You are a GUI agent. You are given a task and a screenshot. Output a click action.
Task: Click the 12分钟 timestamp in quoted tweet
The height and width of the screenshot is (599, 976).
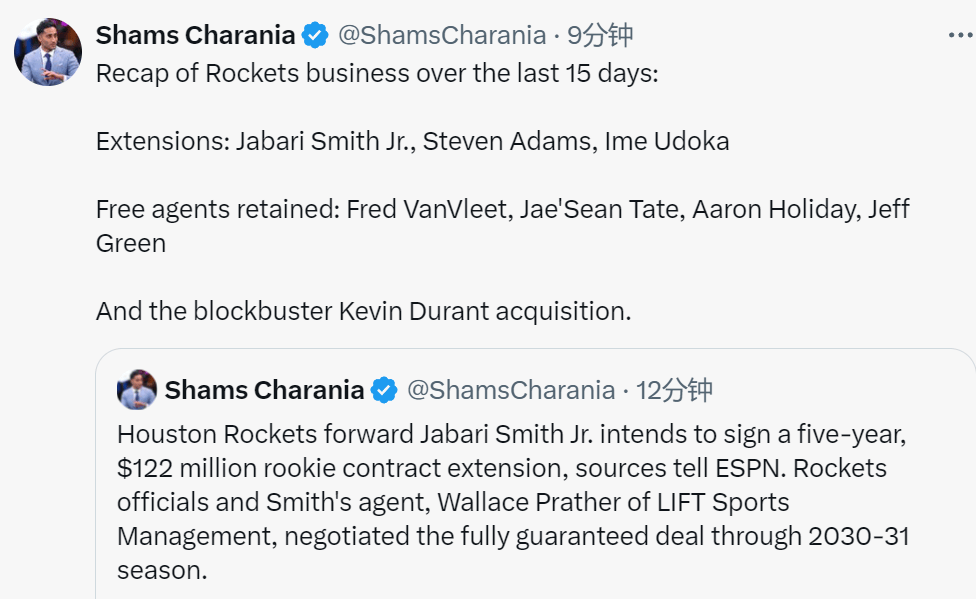674,390
